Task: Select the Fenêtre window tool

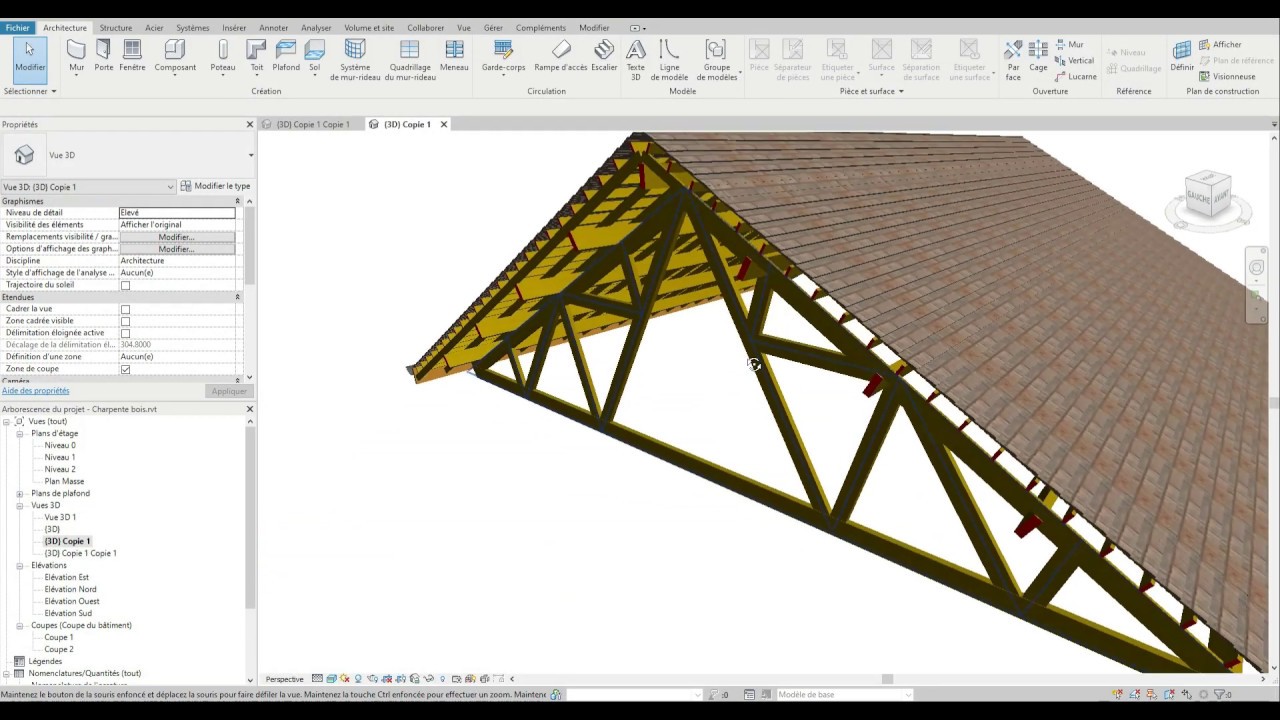Action: pyautogui.click(x=132, y=55)
